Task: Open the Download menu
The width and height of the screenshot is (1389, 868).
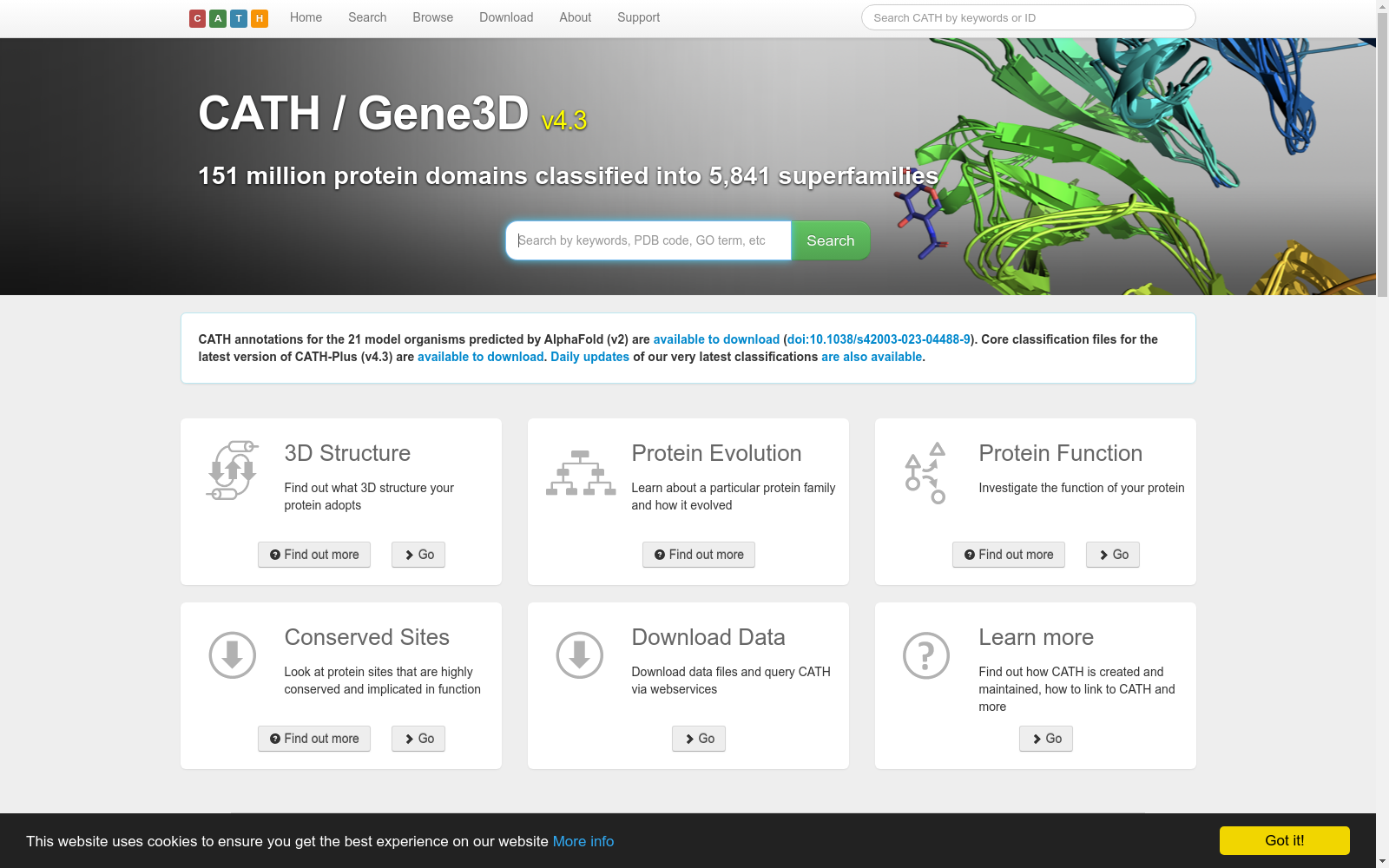Action: click(506, 17)
